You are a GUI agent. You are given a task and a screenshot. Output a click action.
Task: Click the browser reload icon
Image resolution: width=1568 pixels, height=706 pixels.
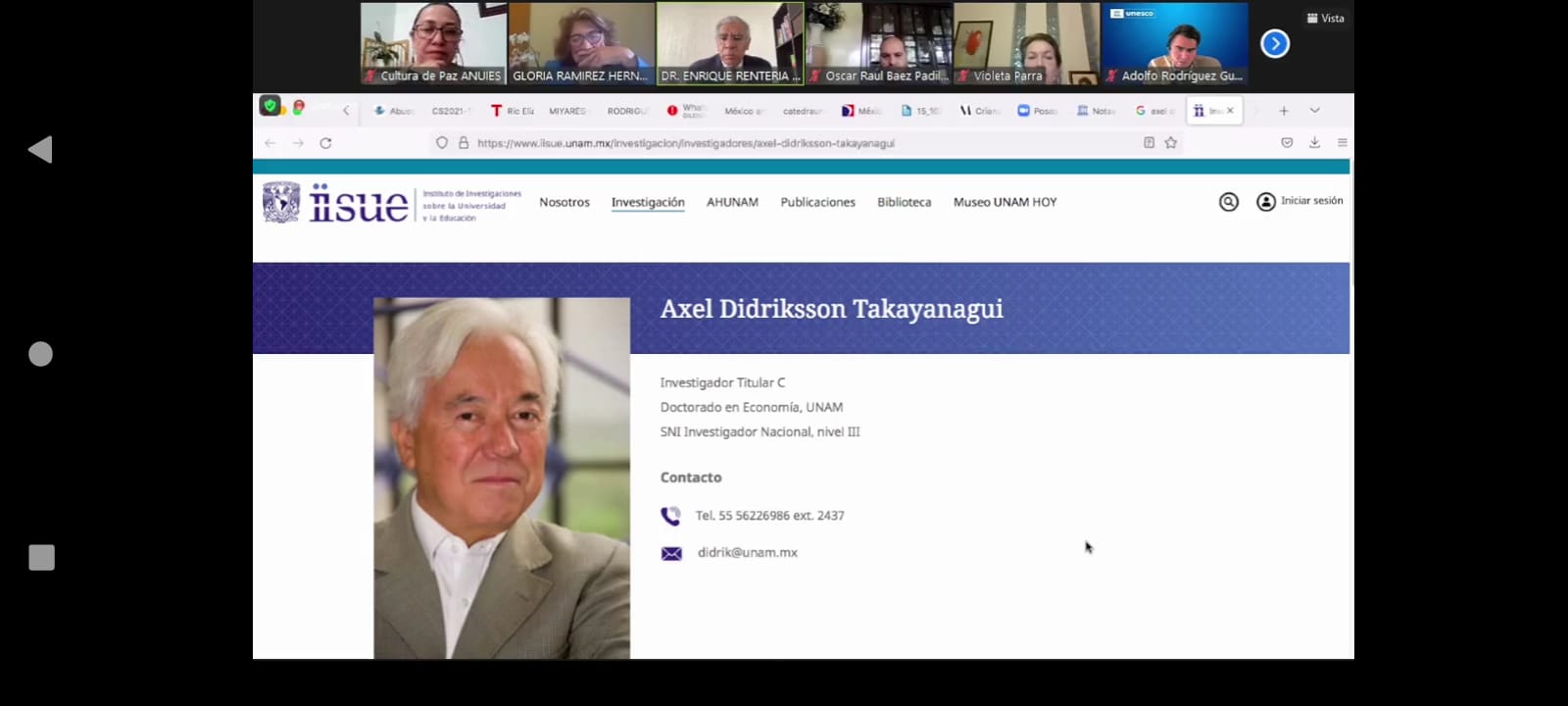click(x=325, y=143)
